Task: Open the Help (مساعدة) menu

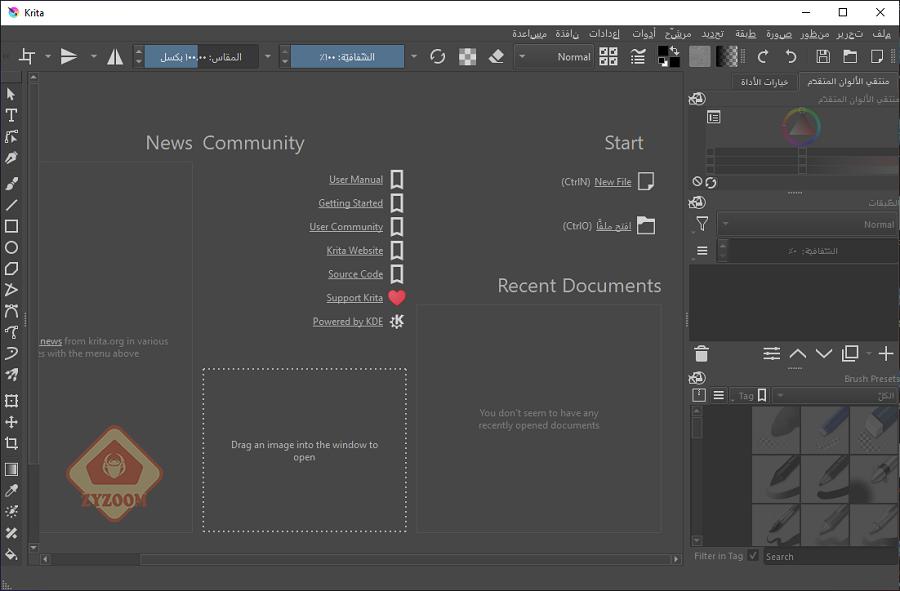Action: tap(529, 34)
